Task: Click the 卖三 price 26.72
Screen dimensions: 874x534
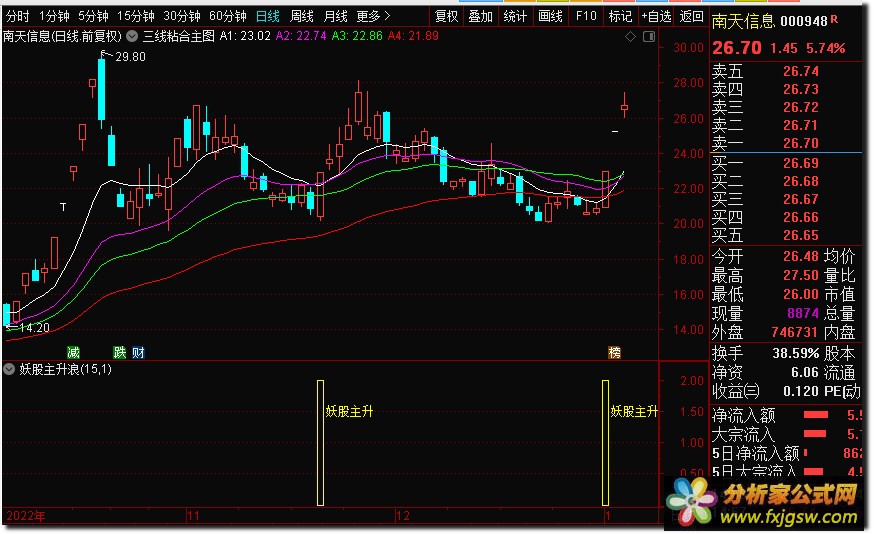Action: point(800,107)
